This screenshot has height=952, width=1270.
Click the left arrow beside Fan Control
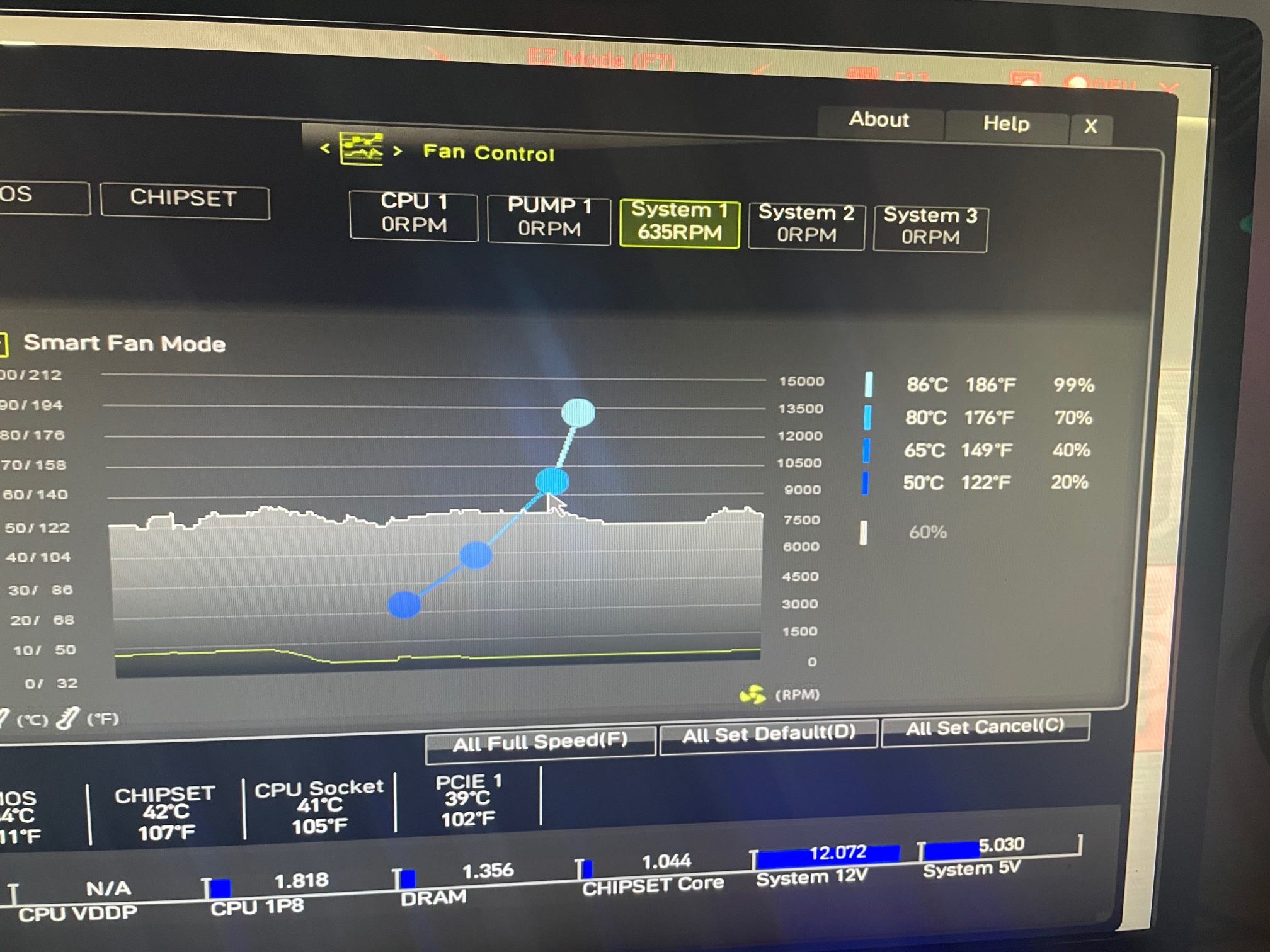click(x=325, y=149)
